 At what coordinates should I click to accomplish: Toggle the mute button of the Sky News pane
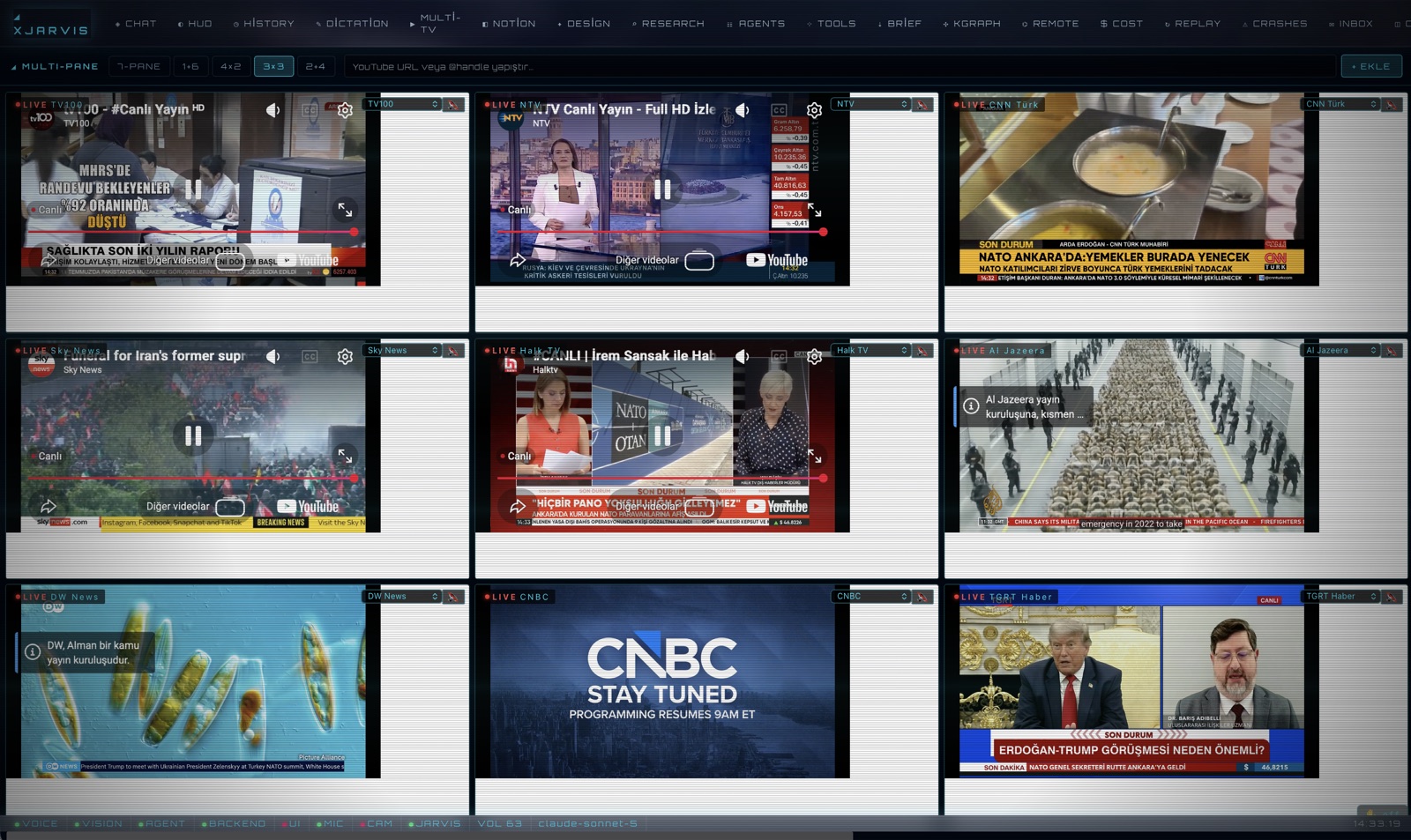point(453,350)
